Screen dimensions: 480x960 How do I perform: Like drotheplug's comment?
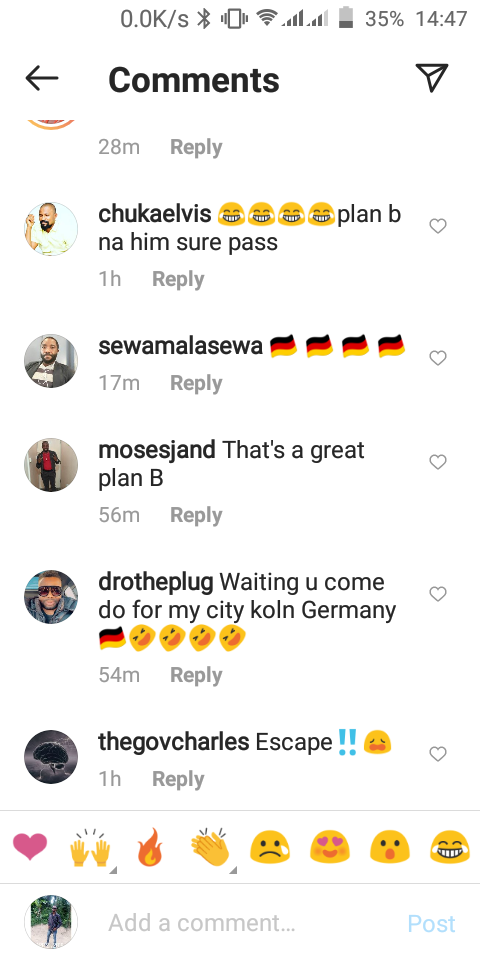click(438, 593)
